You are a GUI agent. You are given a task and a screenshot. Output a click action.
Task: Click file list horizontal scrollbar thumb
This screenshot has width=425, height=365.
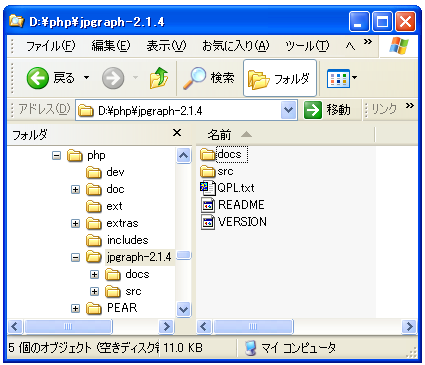pyautogui.click(x=253, y=326)
